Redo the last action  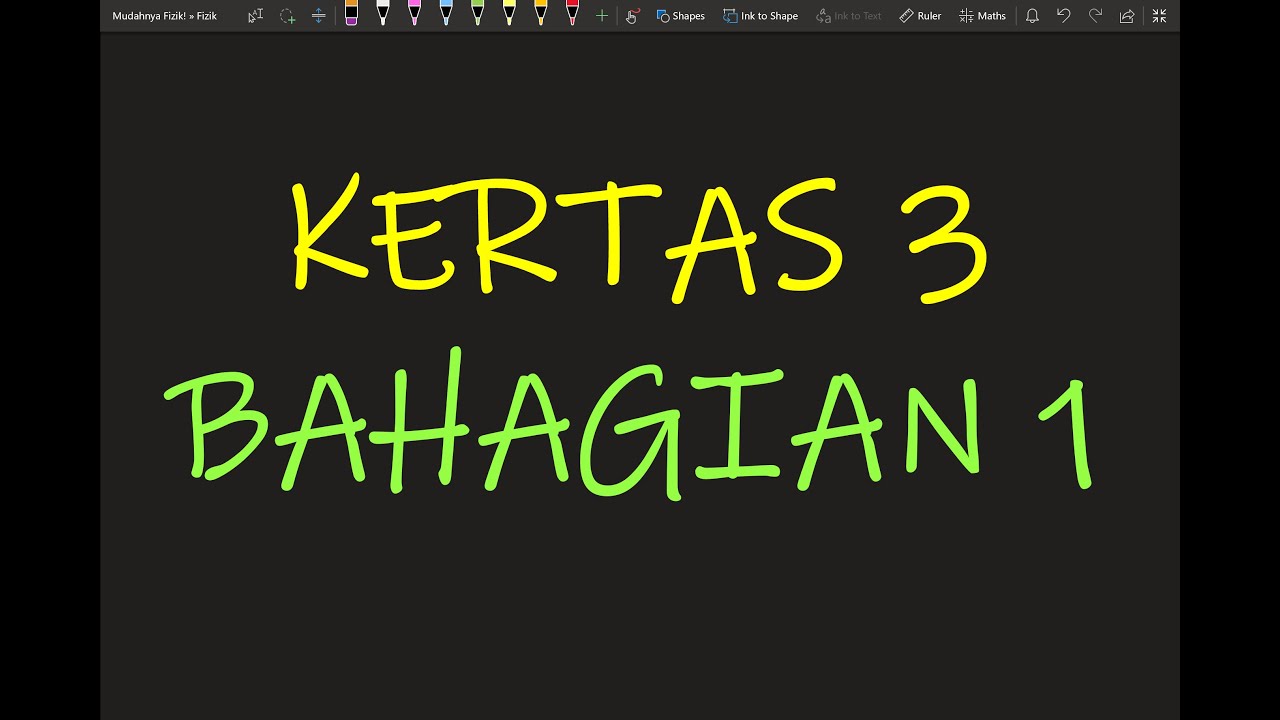point(1095,15)
